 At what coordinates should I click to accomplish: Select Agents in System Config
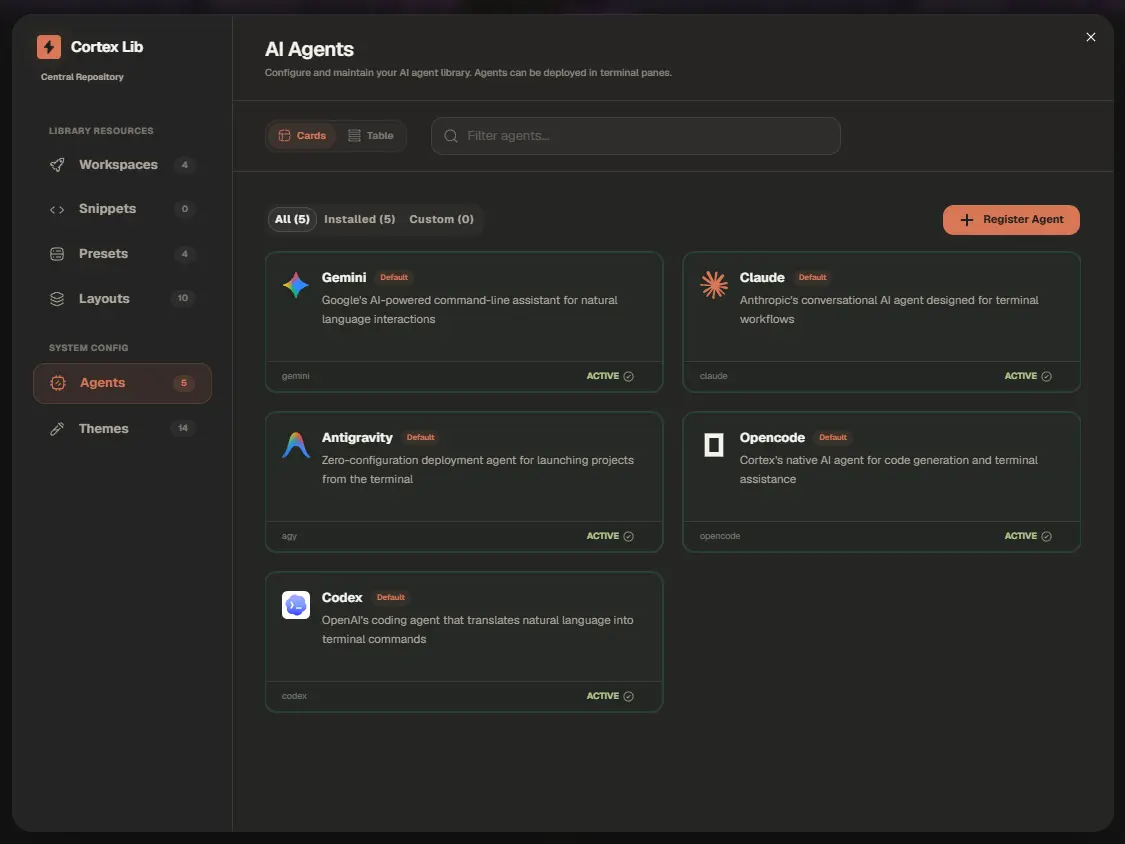coord(122,383)
